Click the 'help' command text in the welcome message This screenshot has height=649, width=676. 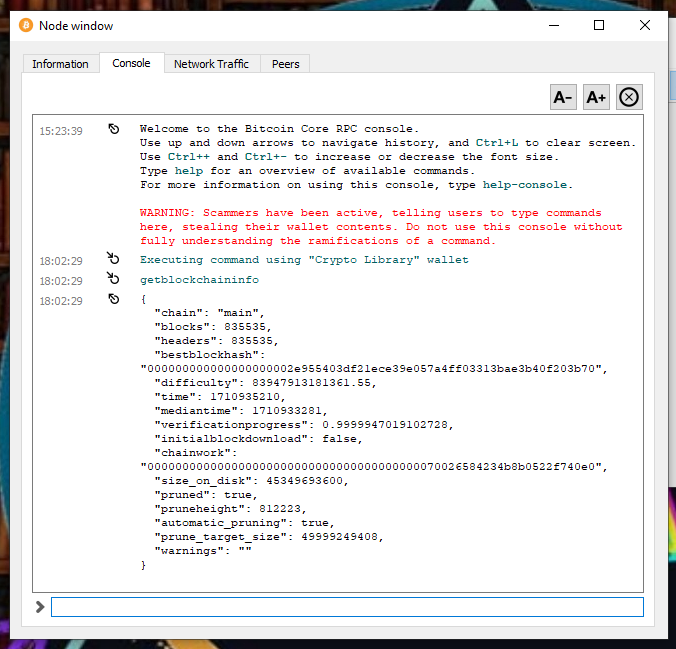click(189, 171)
